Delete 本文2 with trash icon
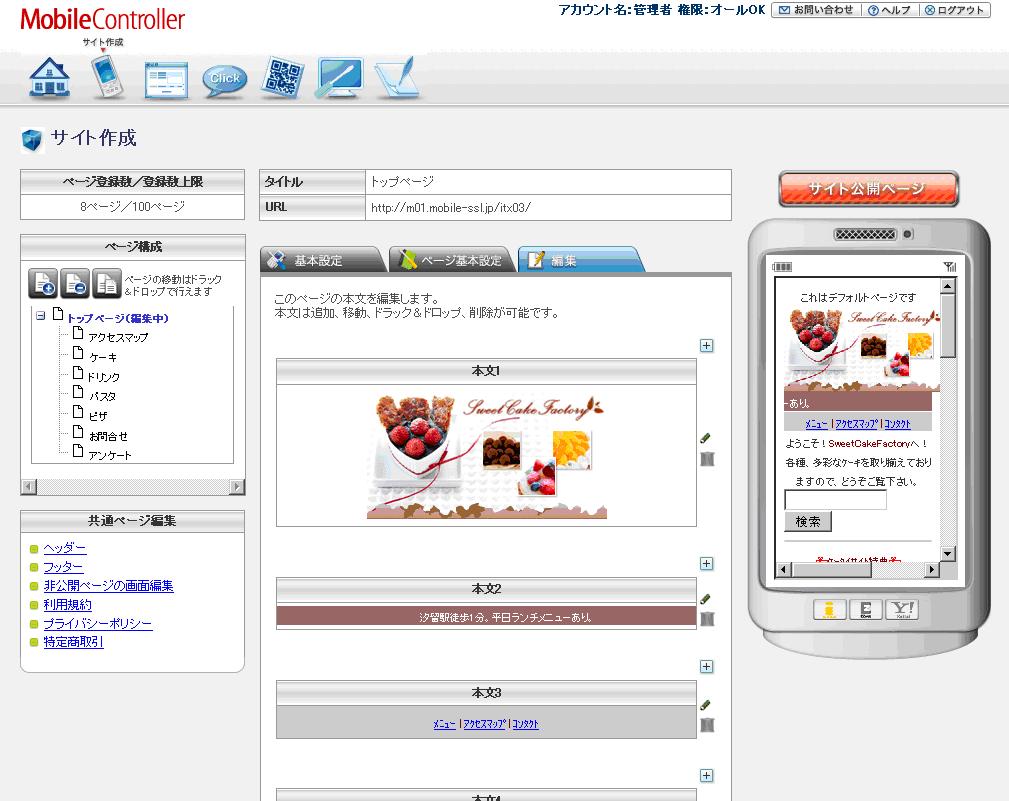1009x801 pixels. [707, 619]
